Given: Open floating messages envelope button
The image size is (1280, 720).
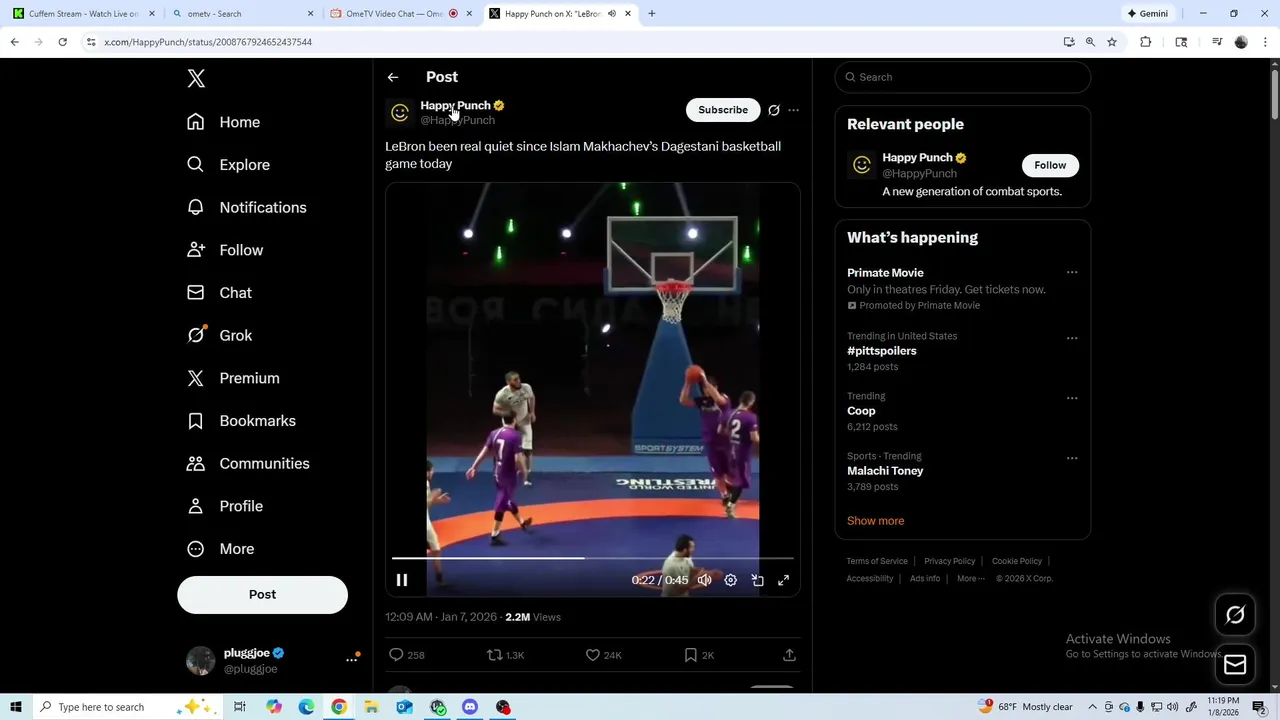Looking at the screenshot, I should tap(1235, 665).
